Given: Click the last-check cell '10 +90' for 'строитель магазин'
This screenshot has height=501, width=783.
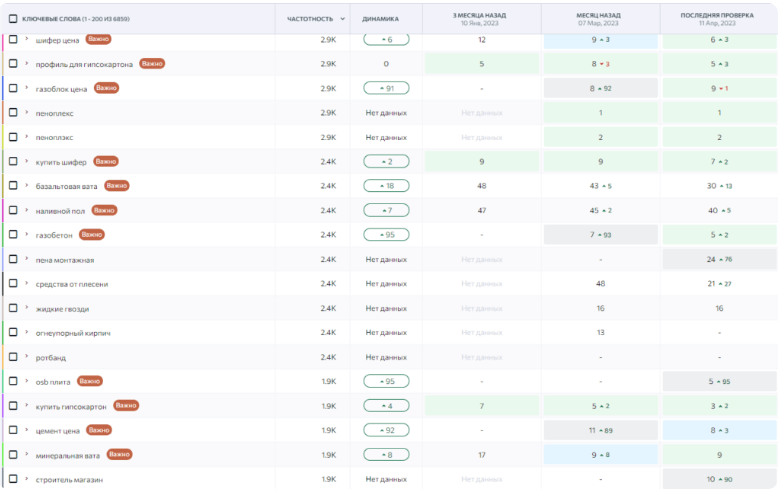Looking at the screenshot, I should (x=720, y=479).
